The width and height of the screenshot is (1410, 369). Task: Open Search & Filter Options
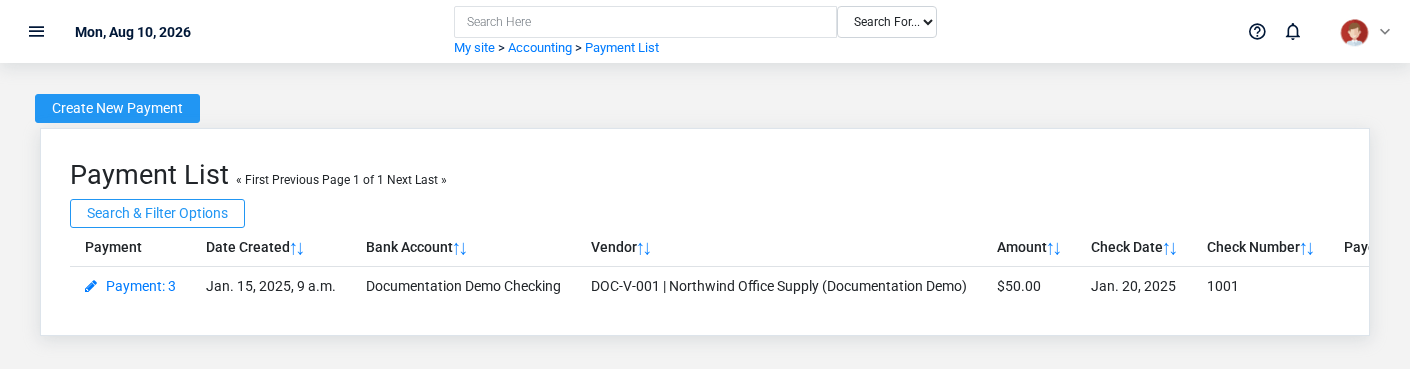tap(157, 213)
